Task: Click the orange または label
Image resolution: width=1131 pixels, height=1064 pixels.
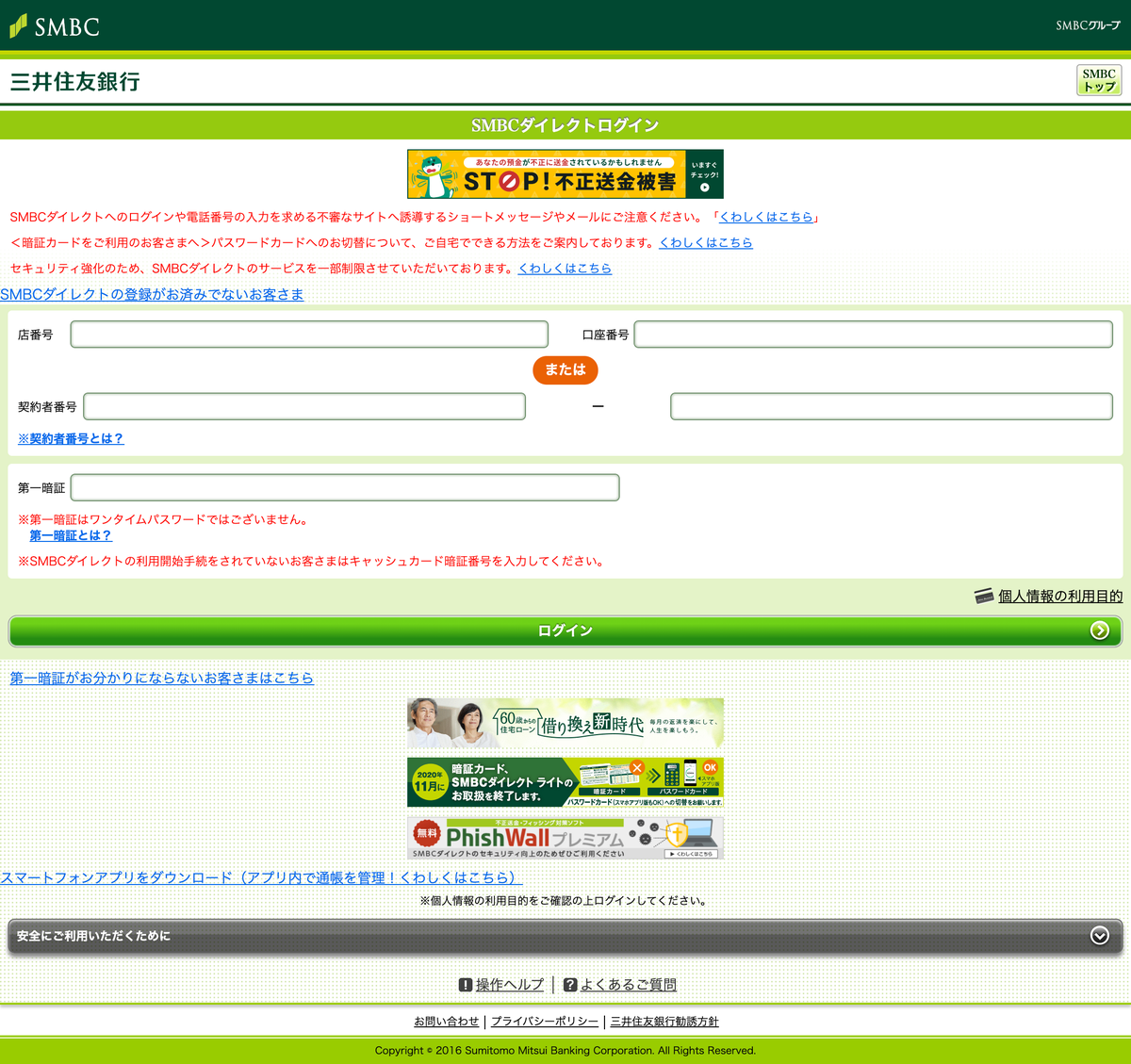Action: tap(565, 369)
